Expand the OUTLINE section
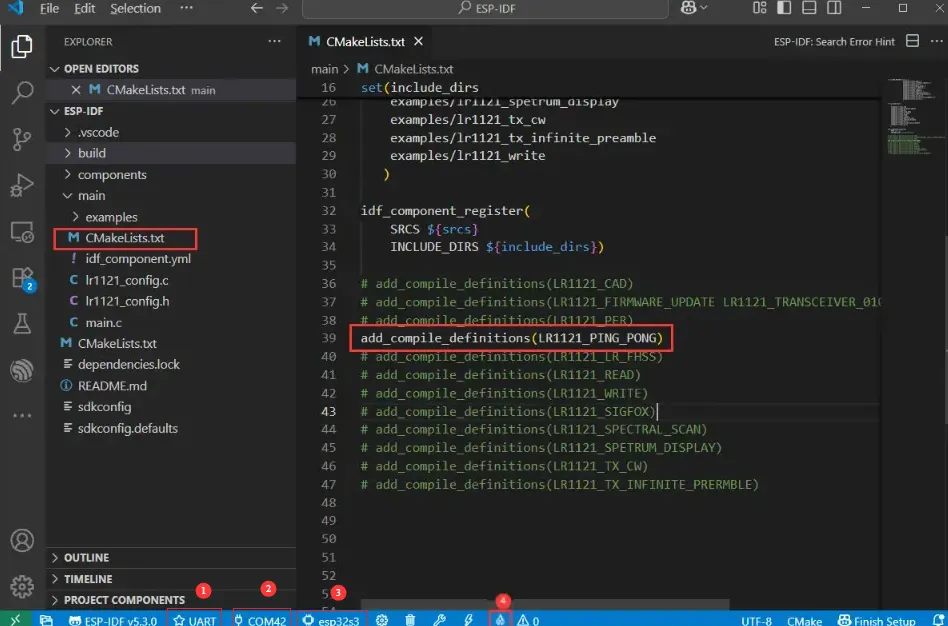Image resolution: width=948 pixels, height=626 pixels. [x=86, y=558]
